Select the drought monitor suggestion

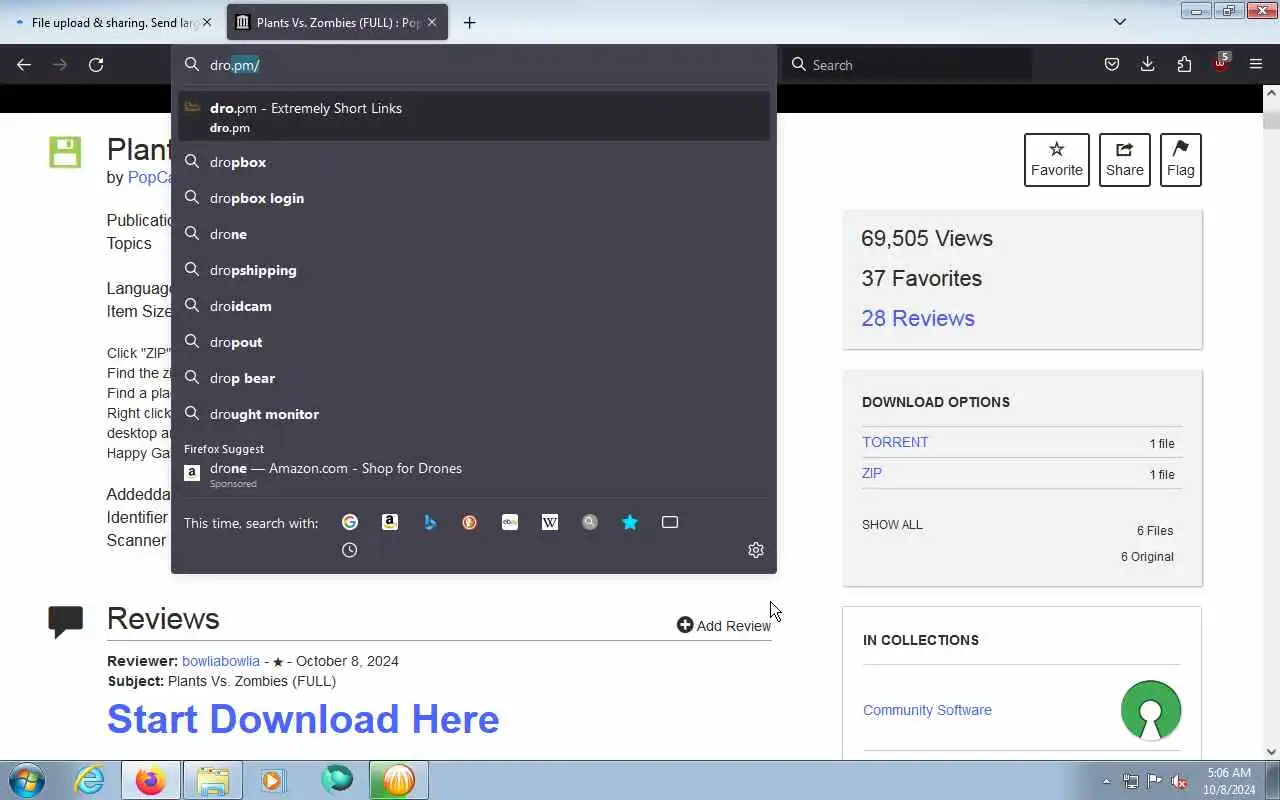tap(474, 414)
